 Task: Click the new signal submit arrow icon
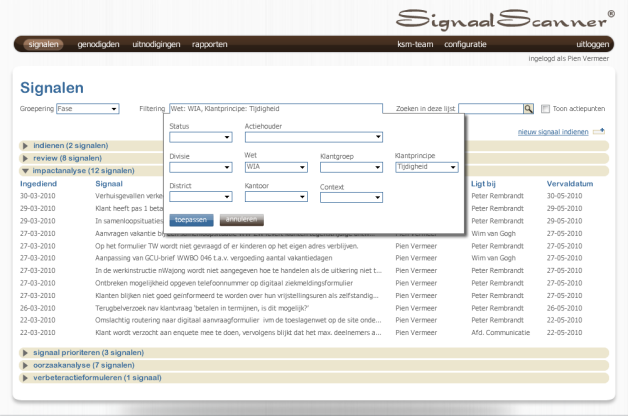pos(599,131)
